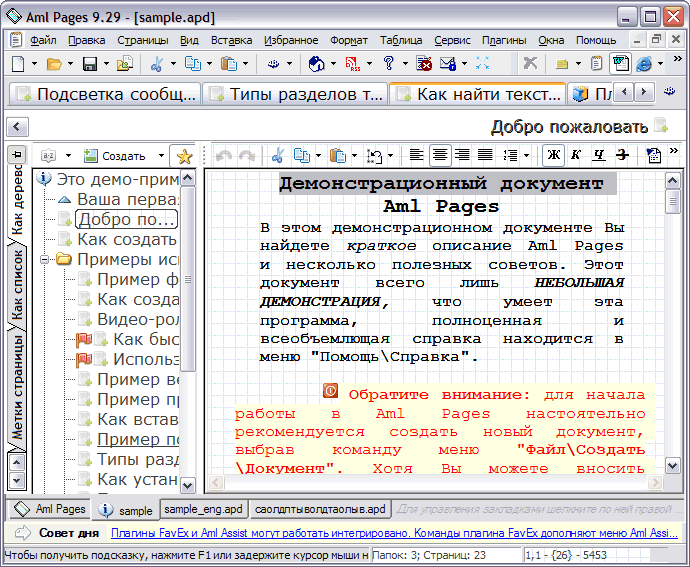Click the RSS feed toolbar icon
Image resolution: width=690 pixels, height=567 pixels.
[x=352, y=64]
